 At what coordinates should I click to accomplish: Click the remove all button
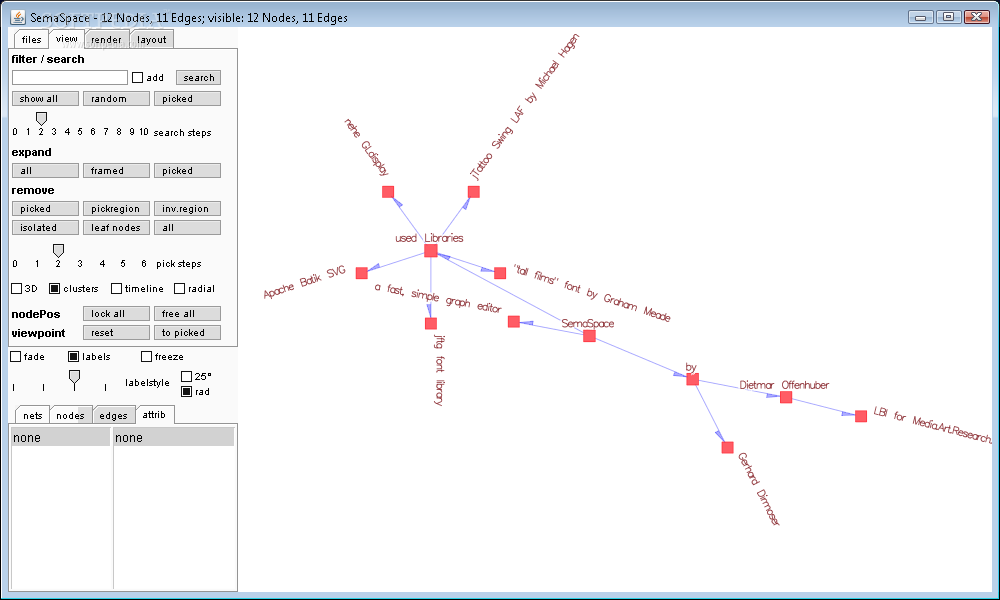(188, 228)
